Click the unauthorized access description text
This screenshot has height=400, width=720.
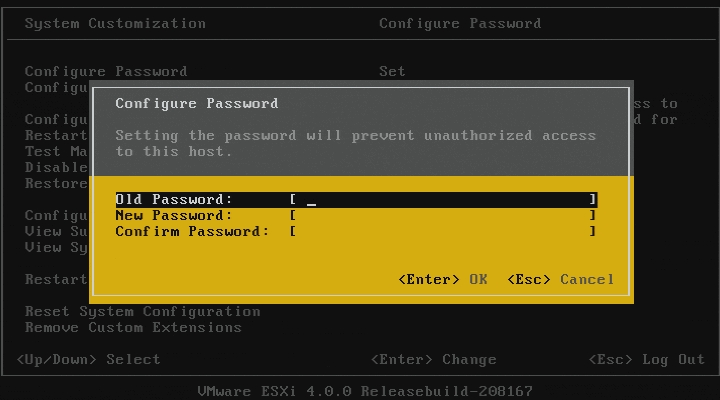[355, 143]
